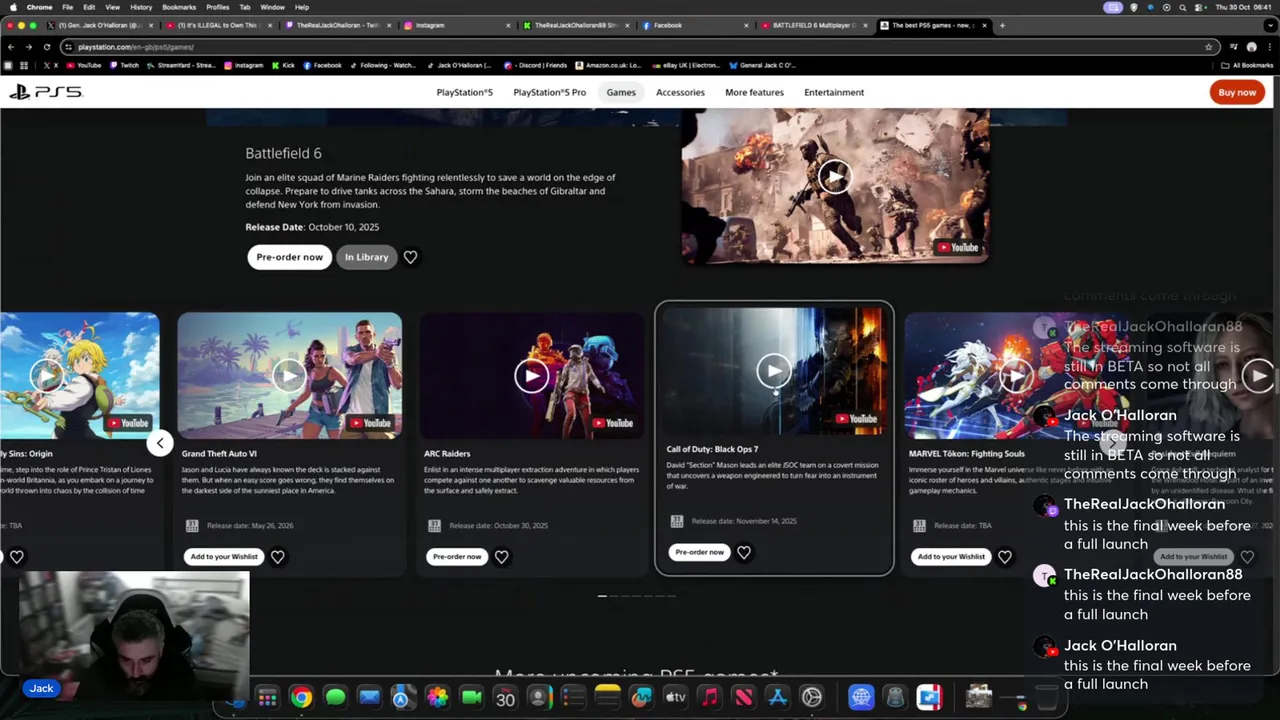Screen dimensions: 1280x720
Task: Click the PS5 logo in the header
Action: point(45,92)
